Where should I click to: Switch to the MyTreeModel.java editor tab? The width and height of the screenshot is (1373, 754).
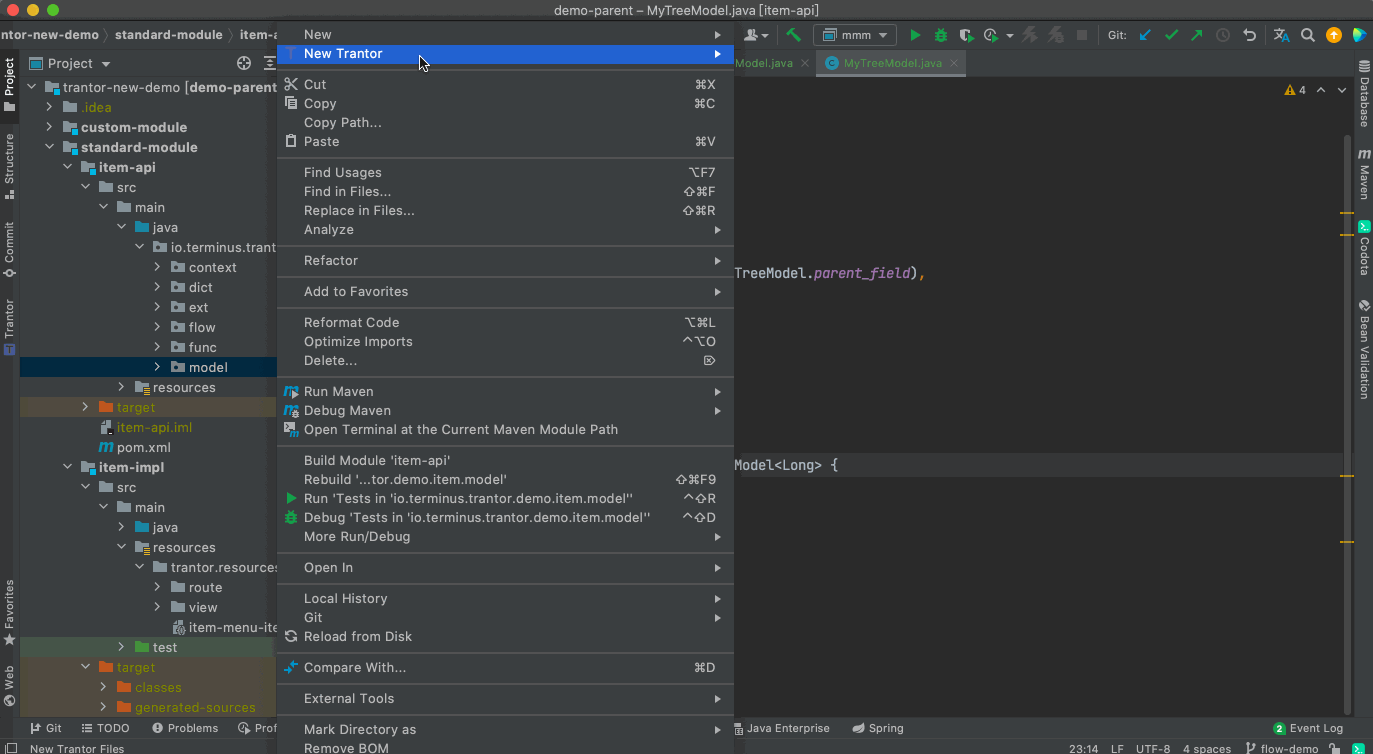coord(892,63)
